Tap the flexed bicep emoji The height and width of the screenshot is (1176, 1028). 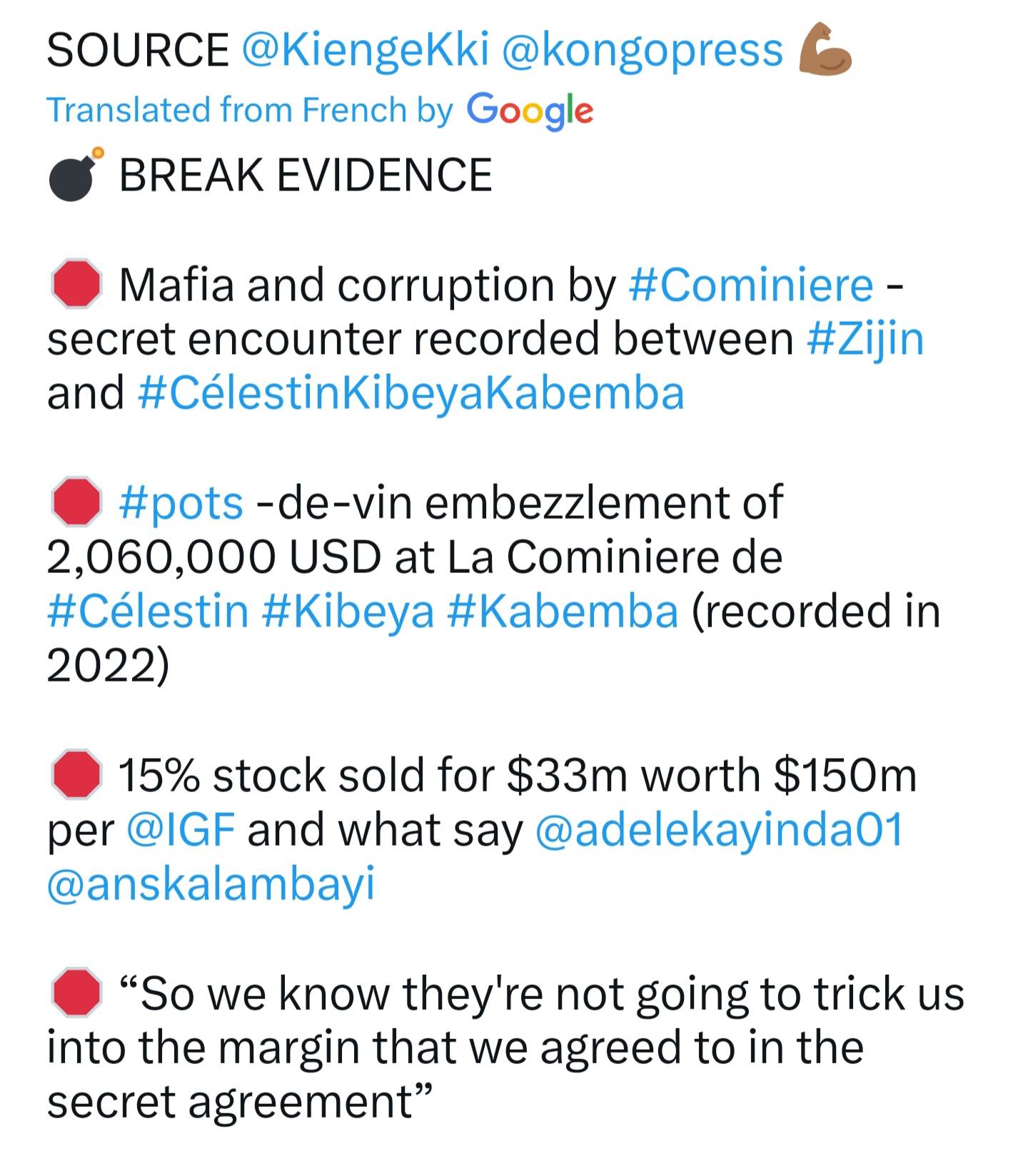click(824, 49)
